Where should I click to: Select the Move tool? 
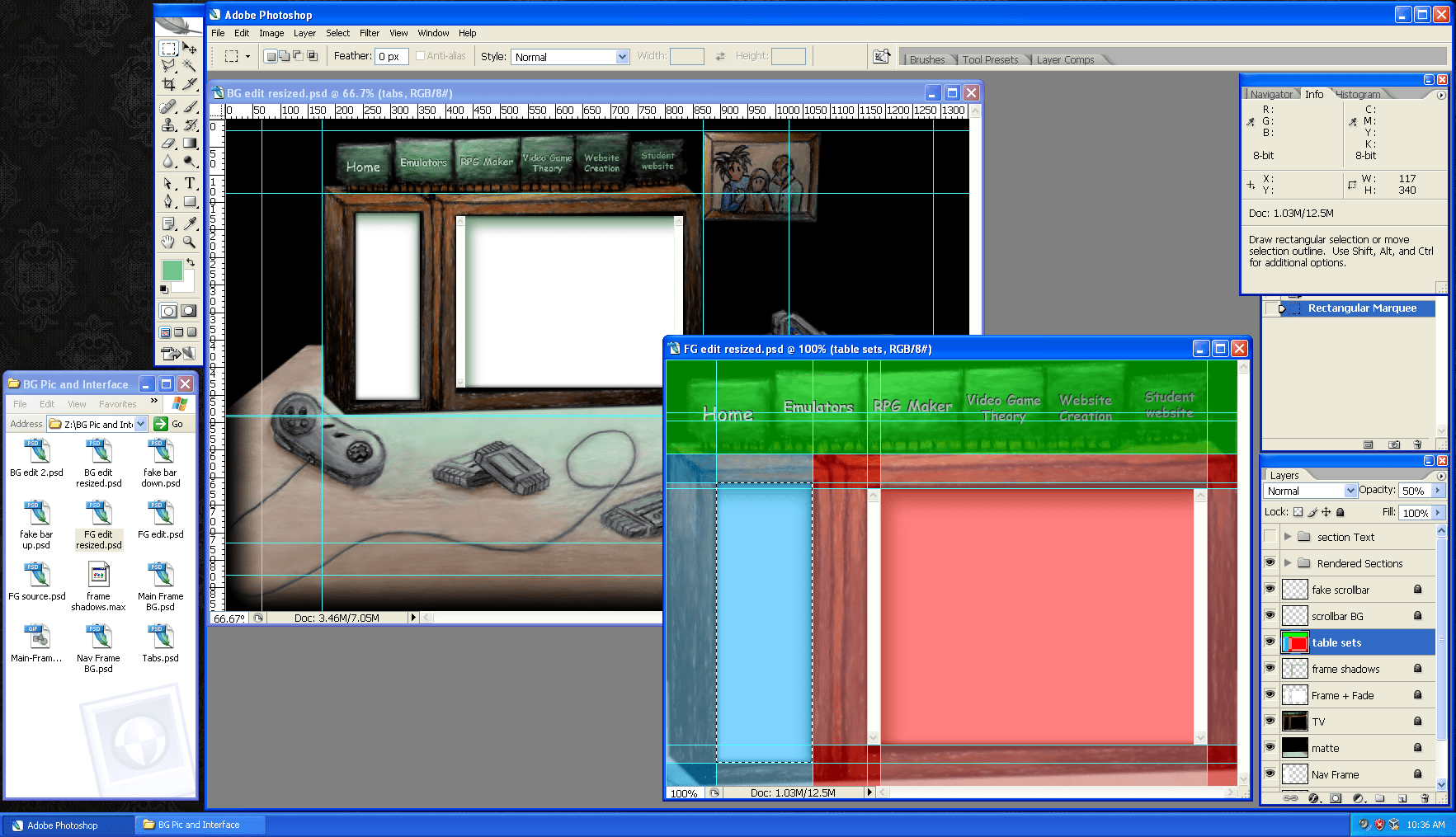191,49
